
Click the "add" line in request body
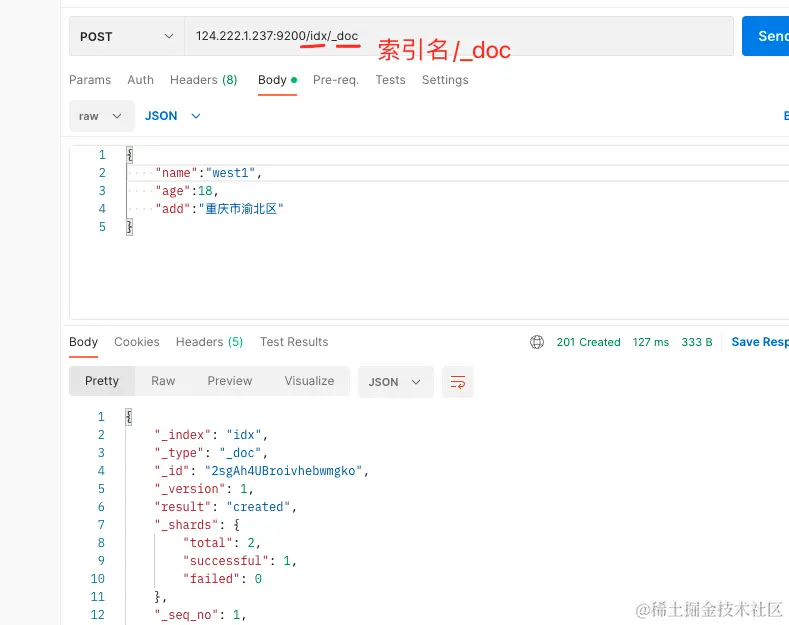219,209
